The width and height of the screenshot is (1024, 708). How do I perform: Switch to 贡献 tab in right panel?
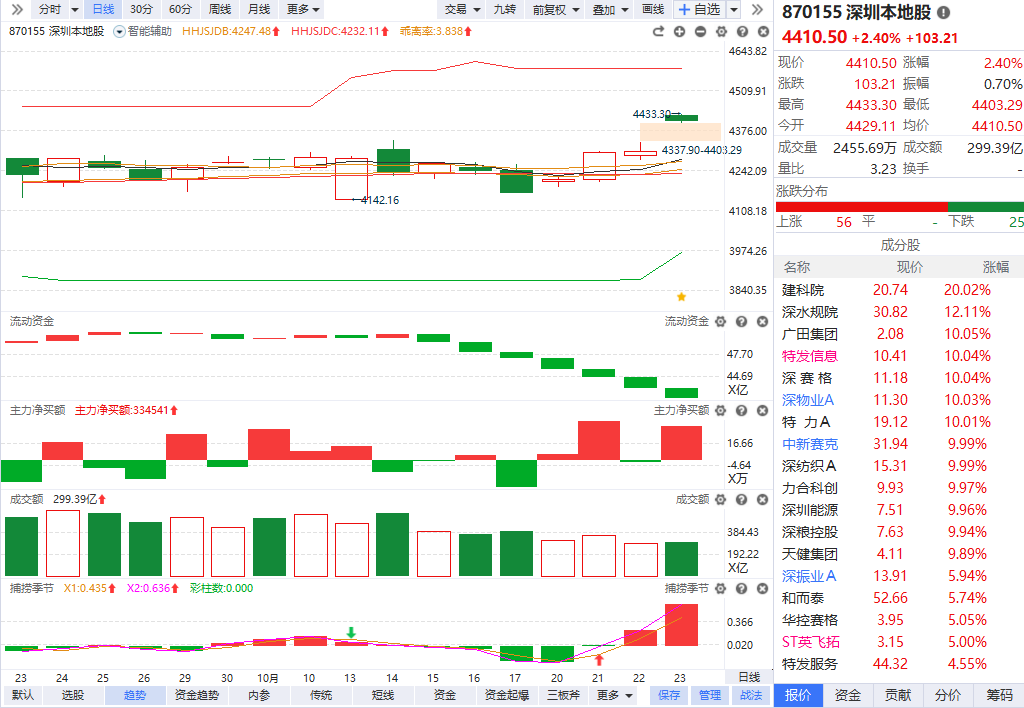pos(898,695)
